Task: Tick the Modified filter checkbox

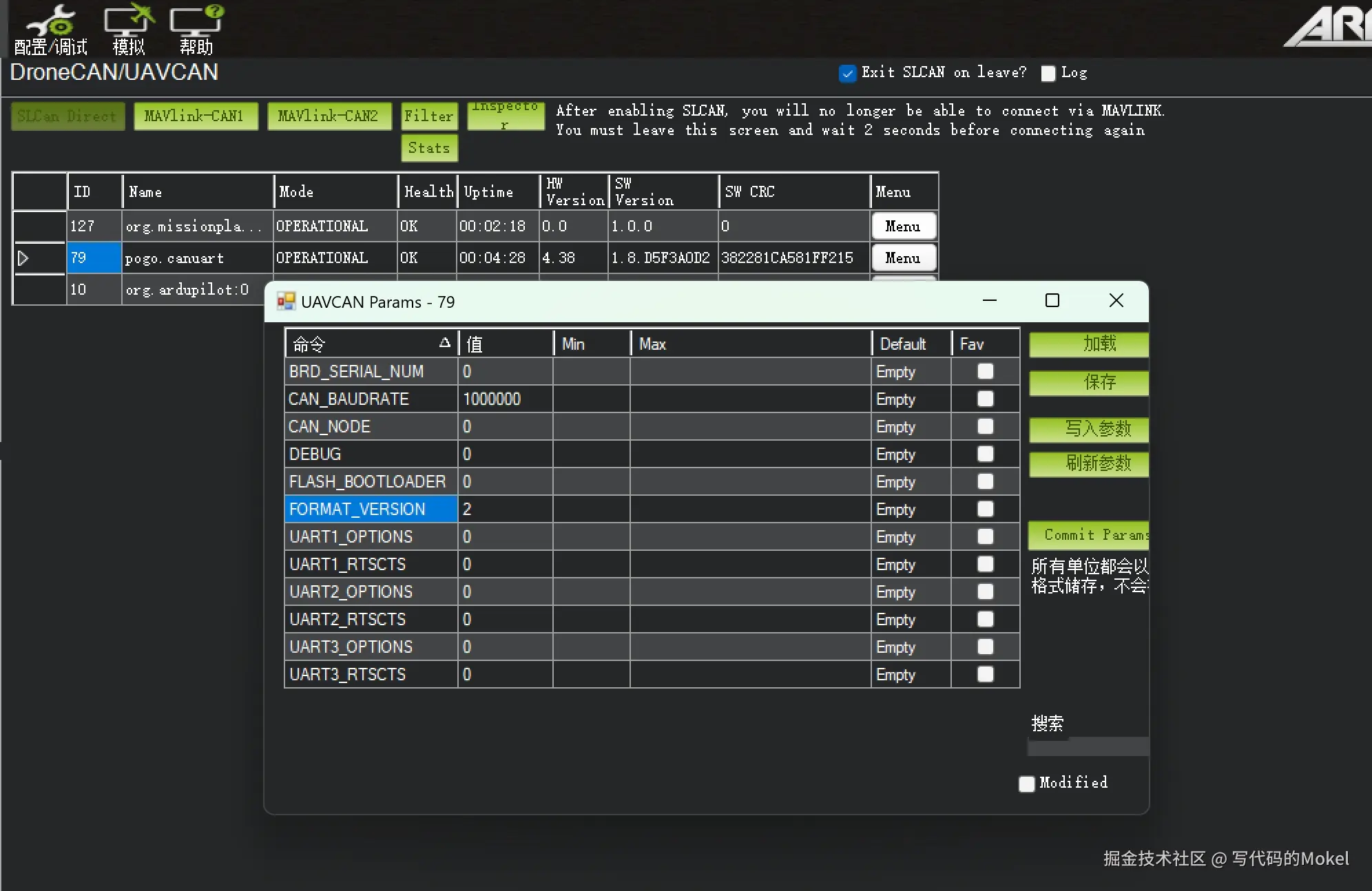Action: [x=1027, y=784]
